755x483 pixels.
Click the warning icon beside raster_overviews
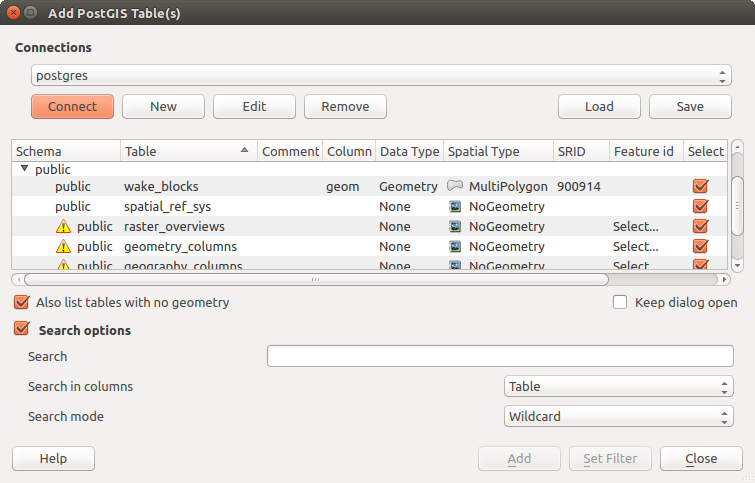(x=64, y=227)
